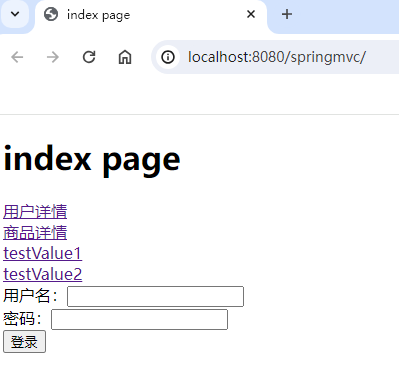This screenshot has width=399, height=374.
Task: Follow the testValue2 link
Action: coord(43,274)
